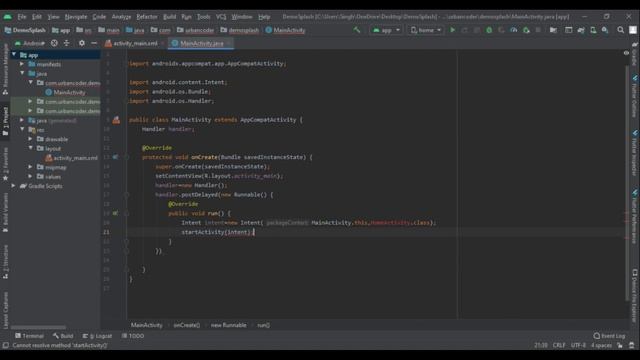This screenshot has width=640, height=360.
Task: Toggle tool window bars via bottom-left corner icon
Action: coord(5,345)
